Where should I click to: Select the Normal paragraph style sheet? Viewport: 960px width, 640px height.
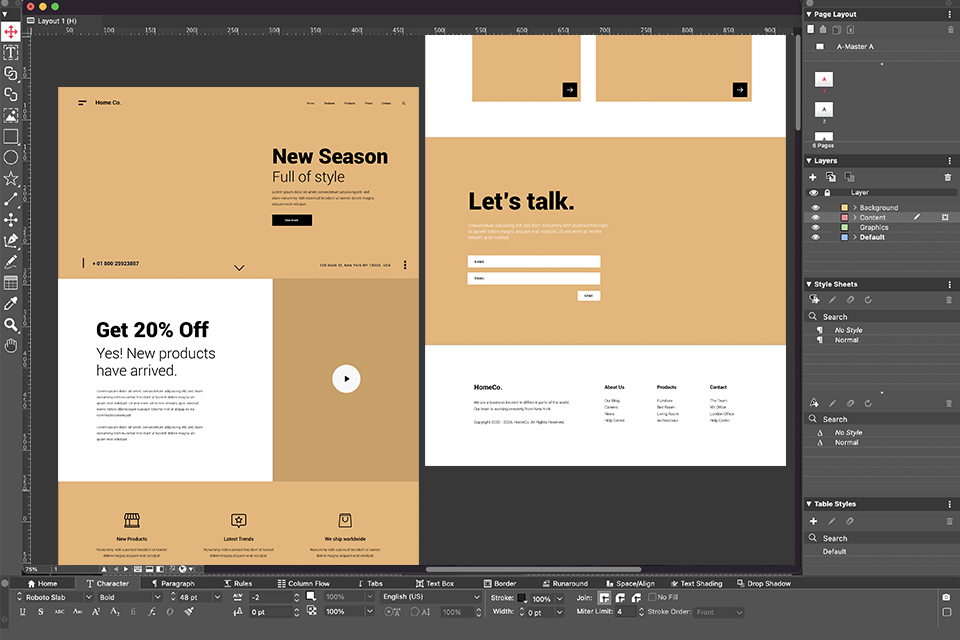coord(846,340)
